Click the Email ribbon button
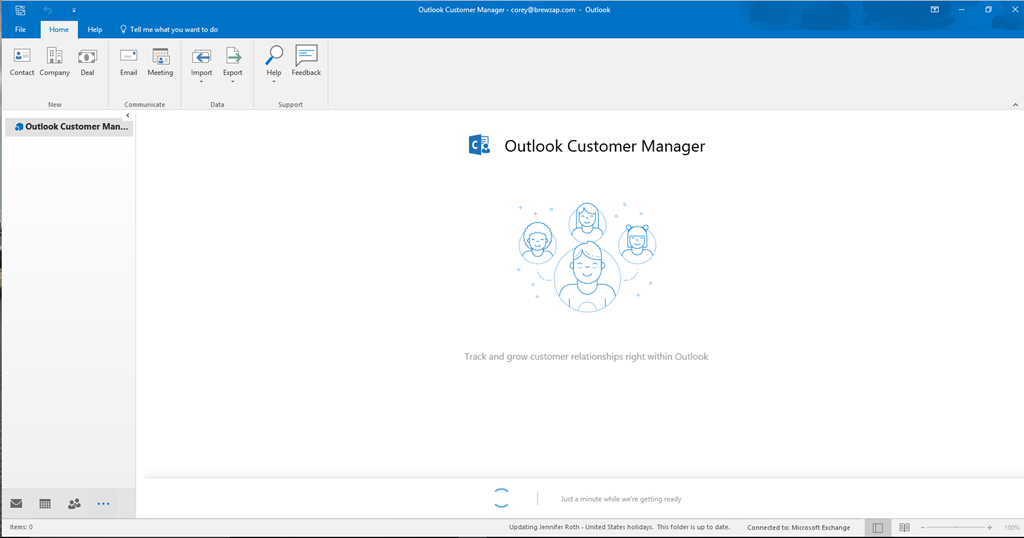The height and width of the screenshot is (538, 1024). point(128,63)
